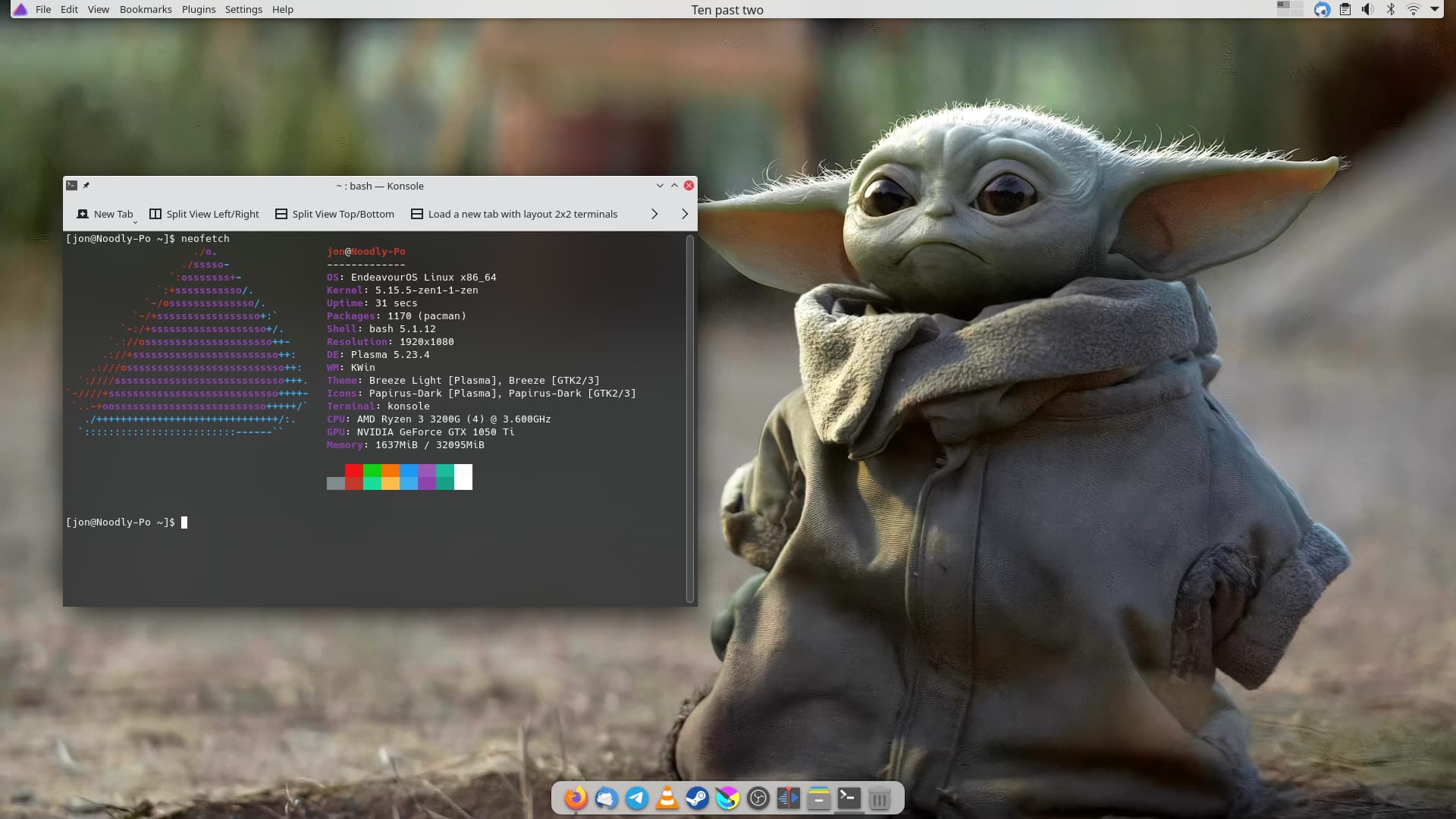Open the Plugins menu

(x=199, y=9)
